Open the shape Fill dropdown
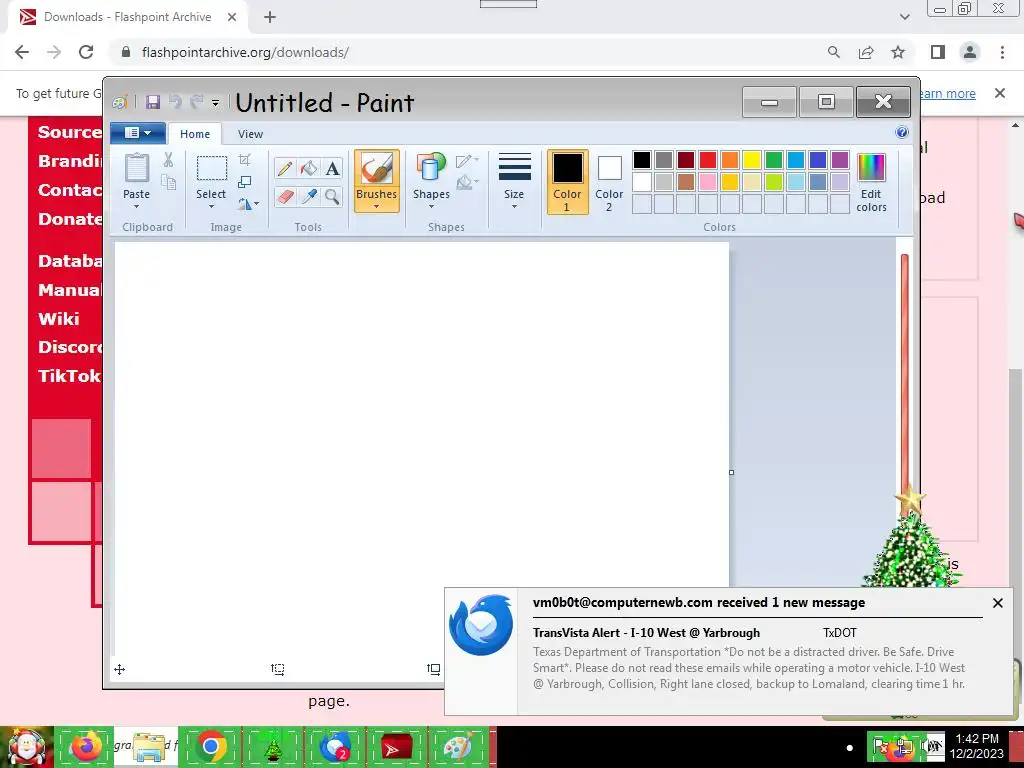The height and width of the screenshot is (768, 1024). click(x=467, y=182)
